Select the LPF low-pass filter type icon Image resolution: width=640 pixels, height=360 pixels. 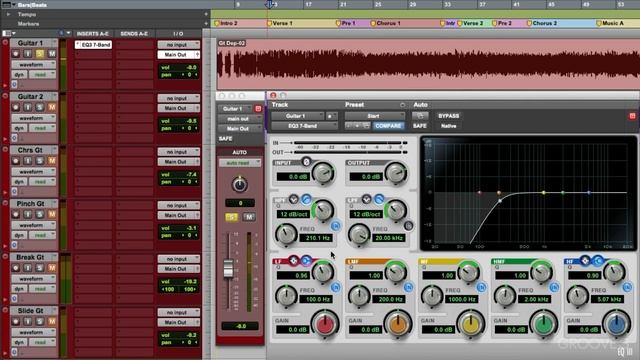pos(379,199)
